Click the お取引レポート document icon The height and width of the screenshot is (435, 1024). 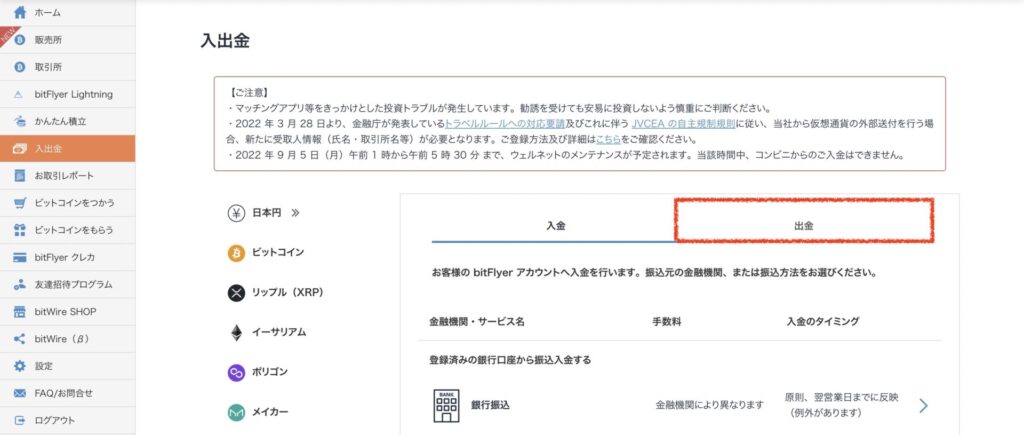(x=20, y=176)
